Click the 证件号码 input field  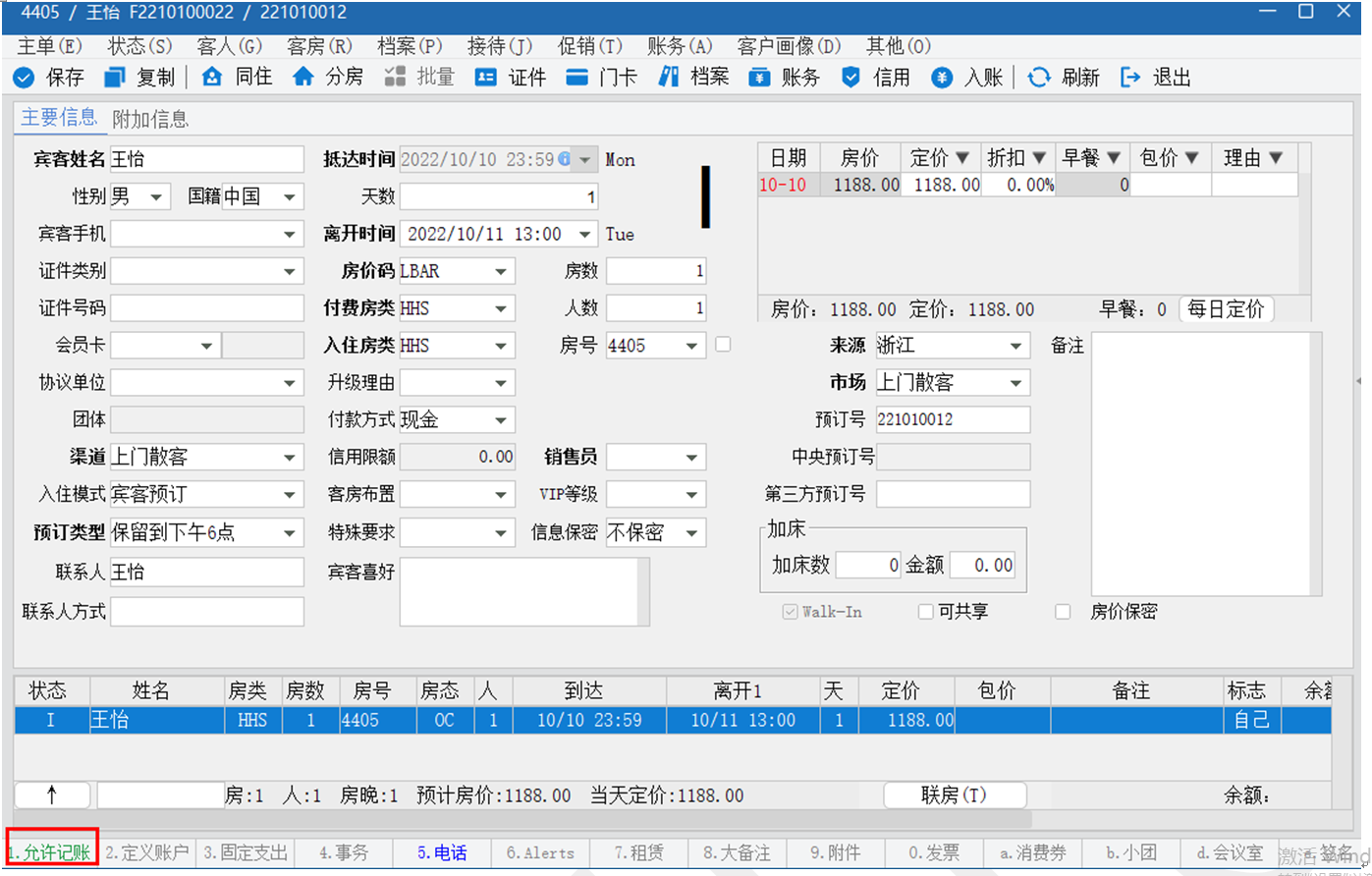pos(206,308)
